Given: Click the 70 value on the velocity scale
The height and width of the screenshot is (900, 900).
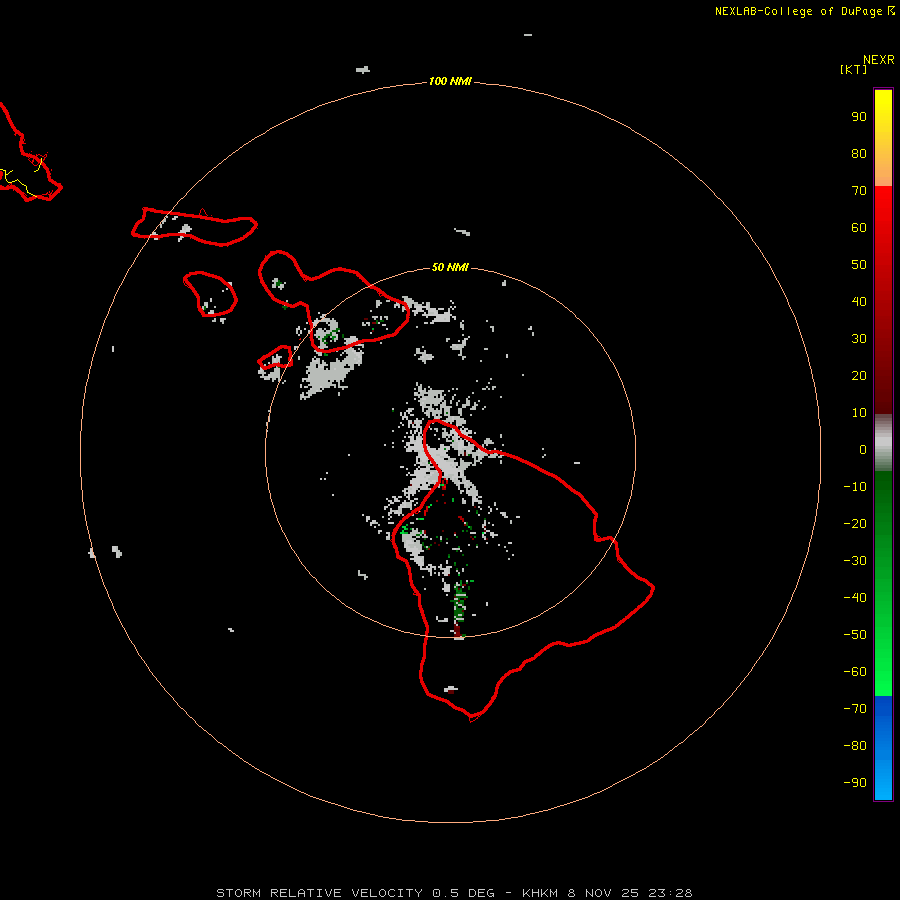Looking at the screenshot, I should pos(859,191).
